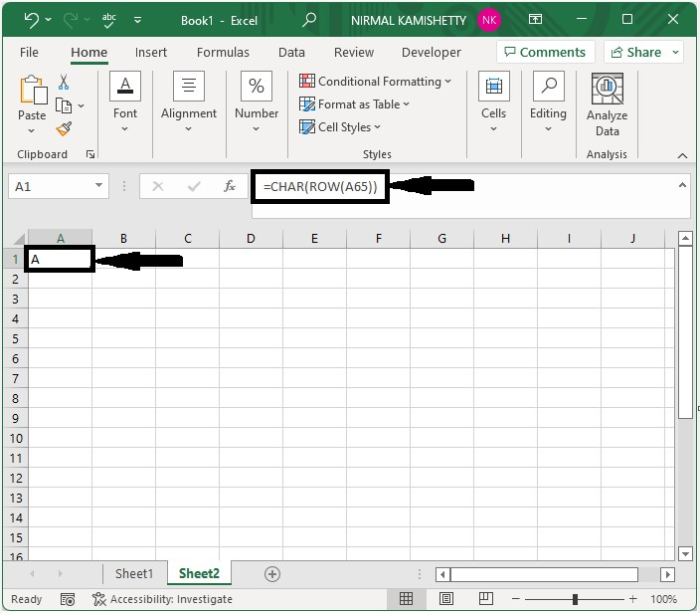This screenshot has height=613, width=700.
Task: Click the Comments button
Action: [545, 52]
